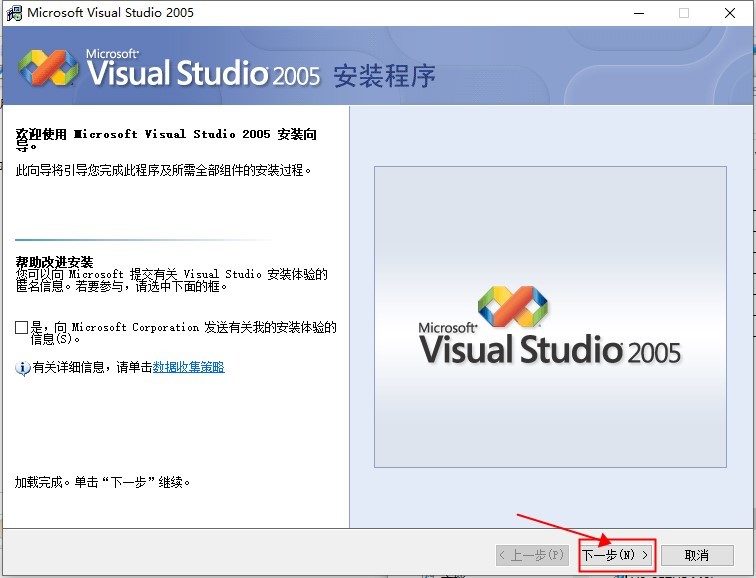Screen dimensions: 756x578
Task: Click the colorful logo in the splash image
Action: pyautogui.click(x=512, y=306)
